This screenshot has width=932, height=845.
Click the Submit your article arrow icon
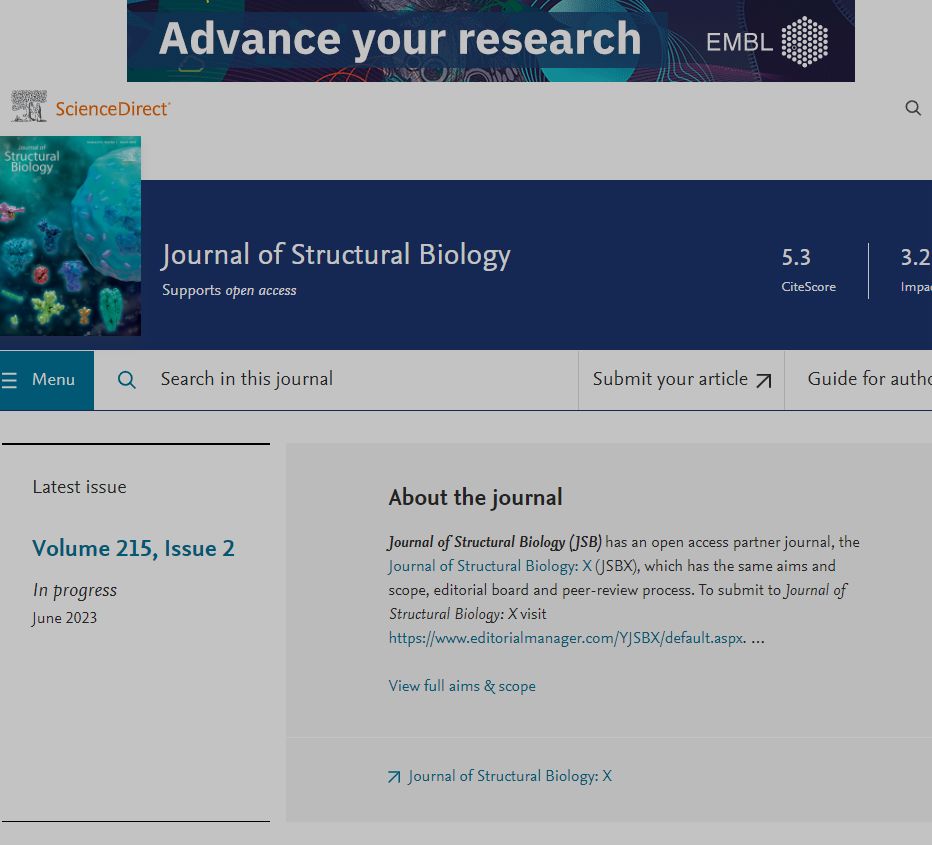click(764, 380)
